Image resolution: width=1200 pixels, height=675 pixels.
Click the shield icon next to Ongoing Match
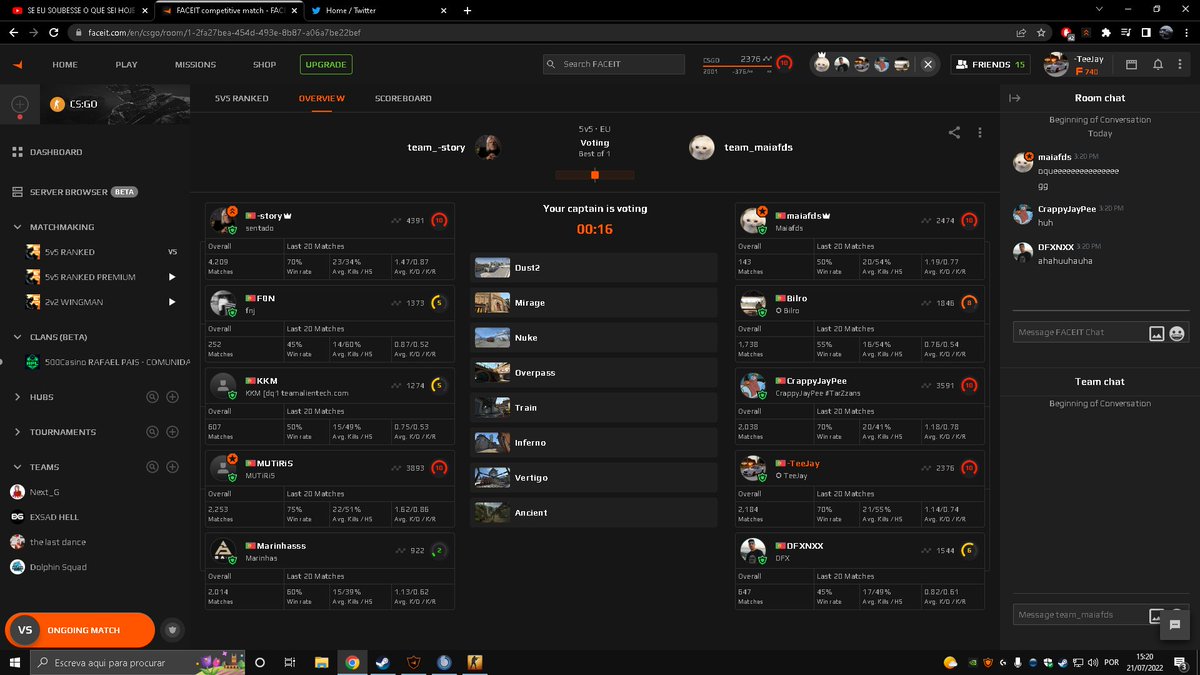172,630
